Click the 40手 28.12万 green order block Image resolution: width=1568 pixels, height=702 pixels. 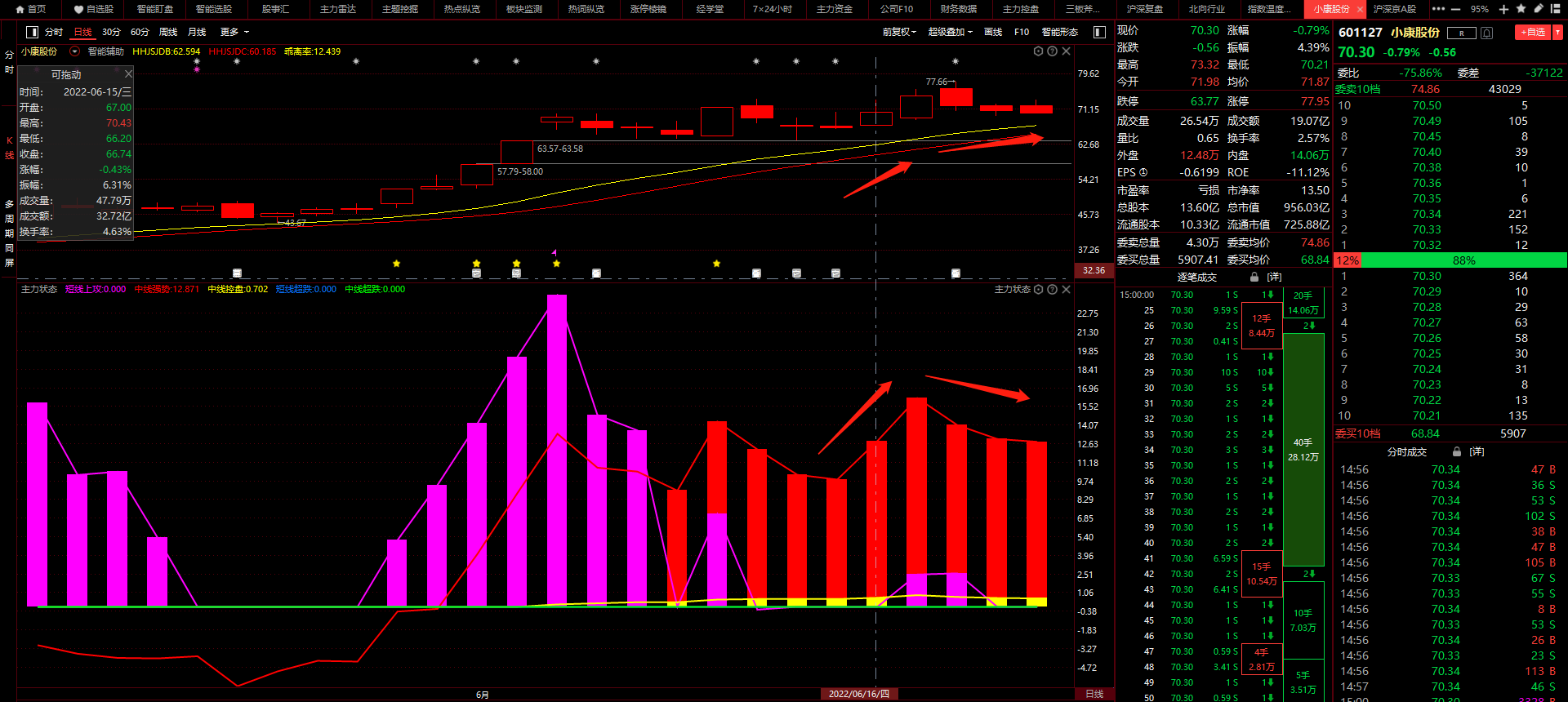click(1303, 449)
